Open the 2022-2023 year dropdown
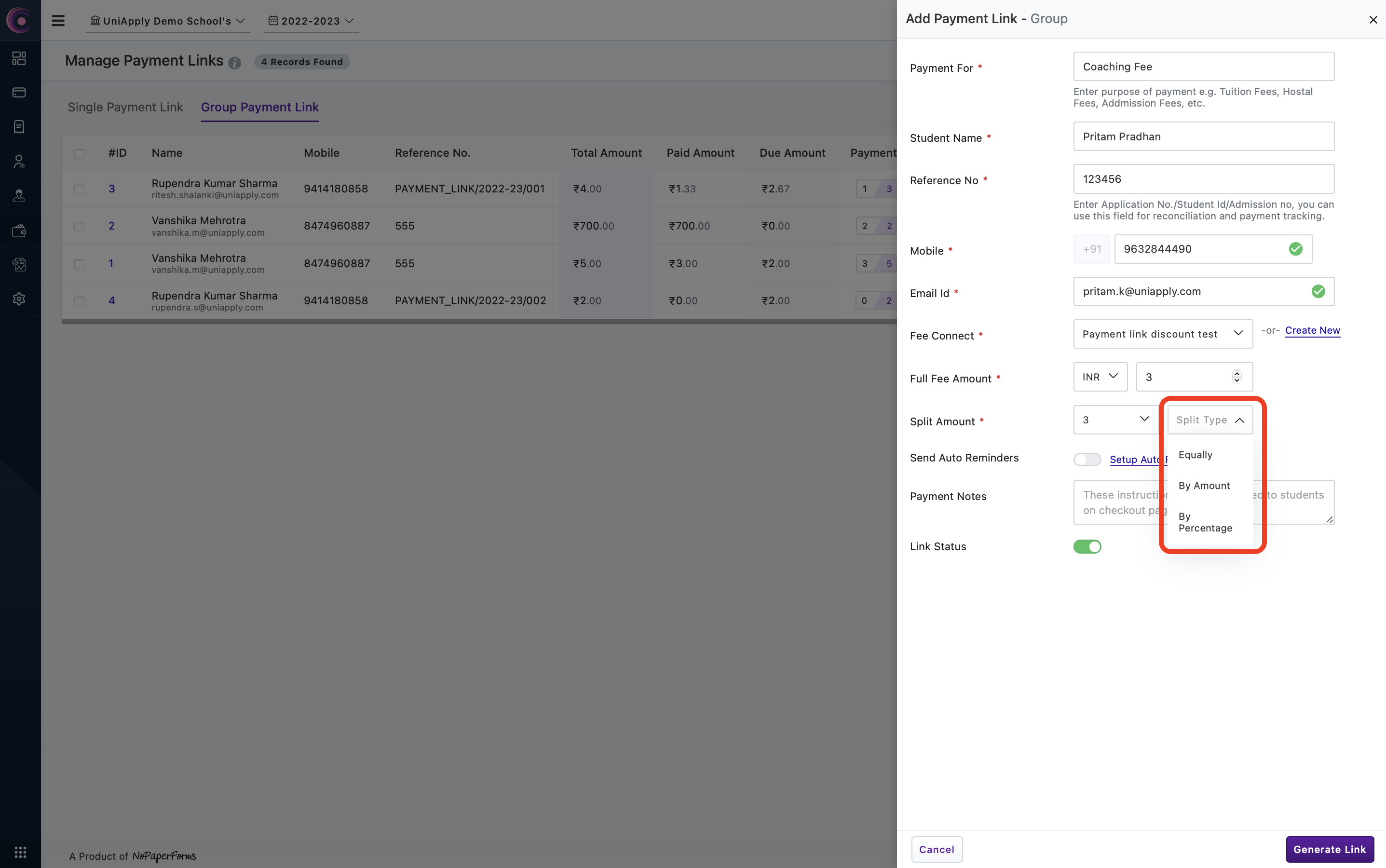 tap(311, 21)
